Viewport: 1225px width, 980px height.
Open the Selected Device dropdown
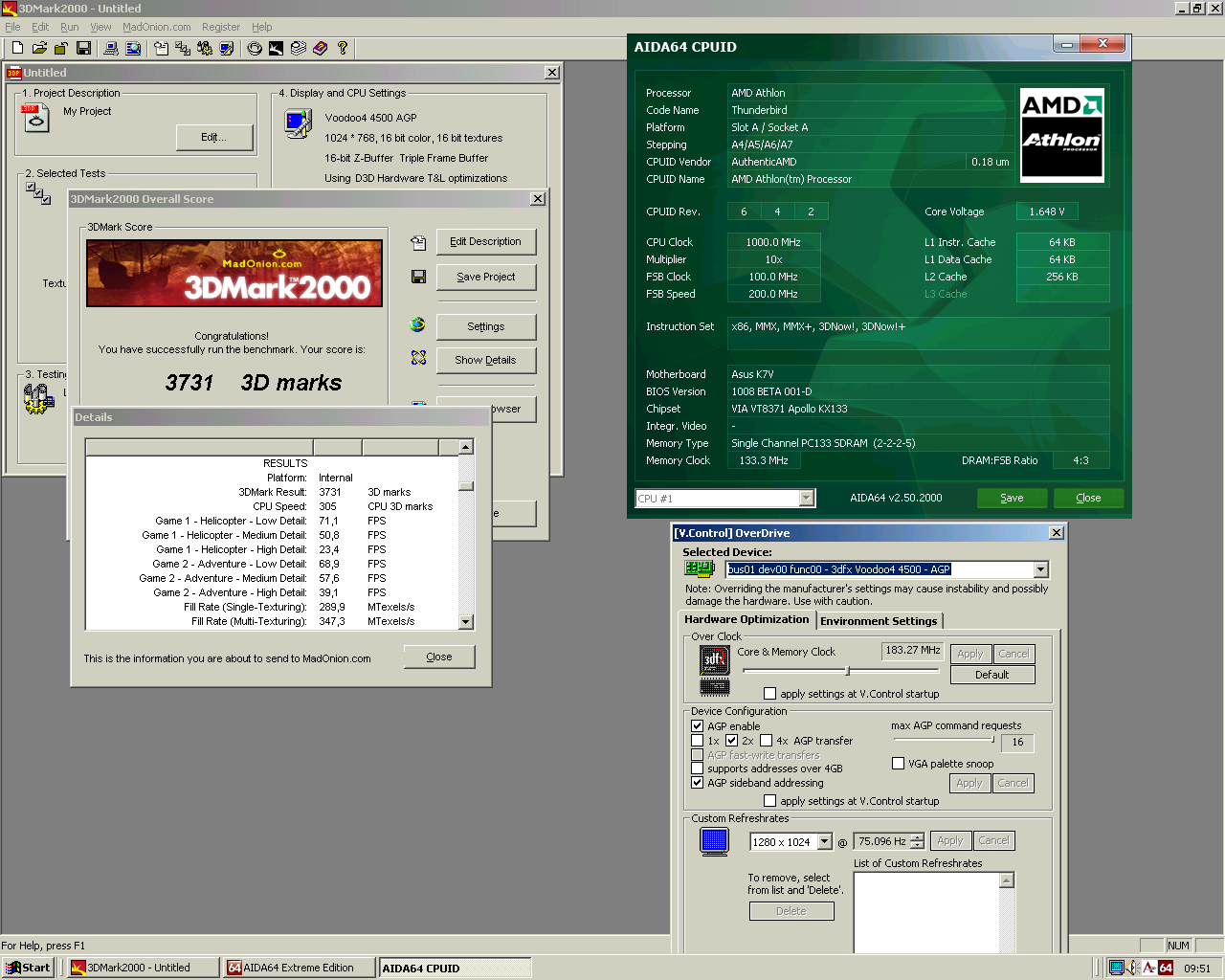[x=1041, y=569]
